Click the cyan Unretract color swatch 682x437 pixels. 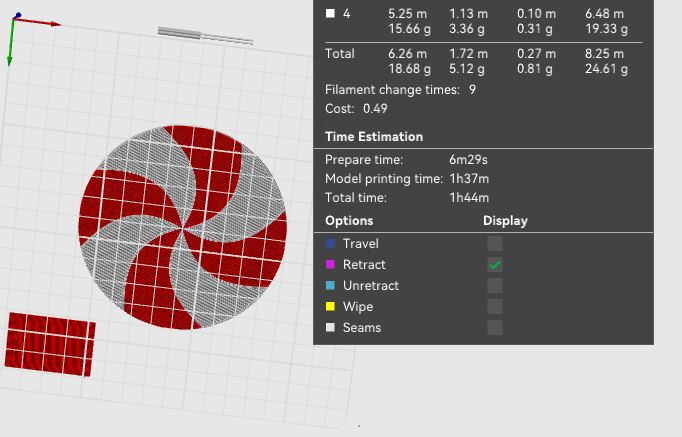tap(330, 286)
